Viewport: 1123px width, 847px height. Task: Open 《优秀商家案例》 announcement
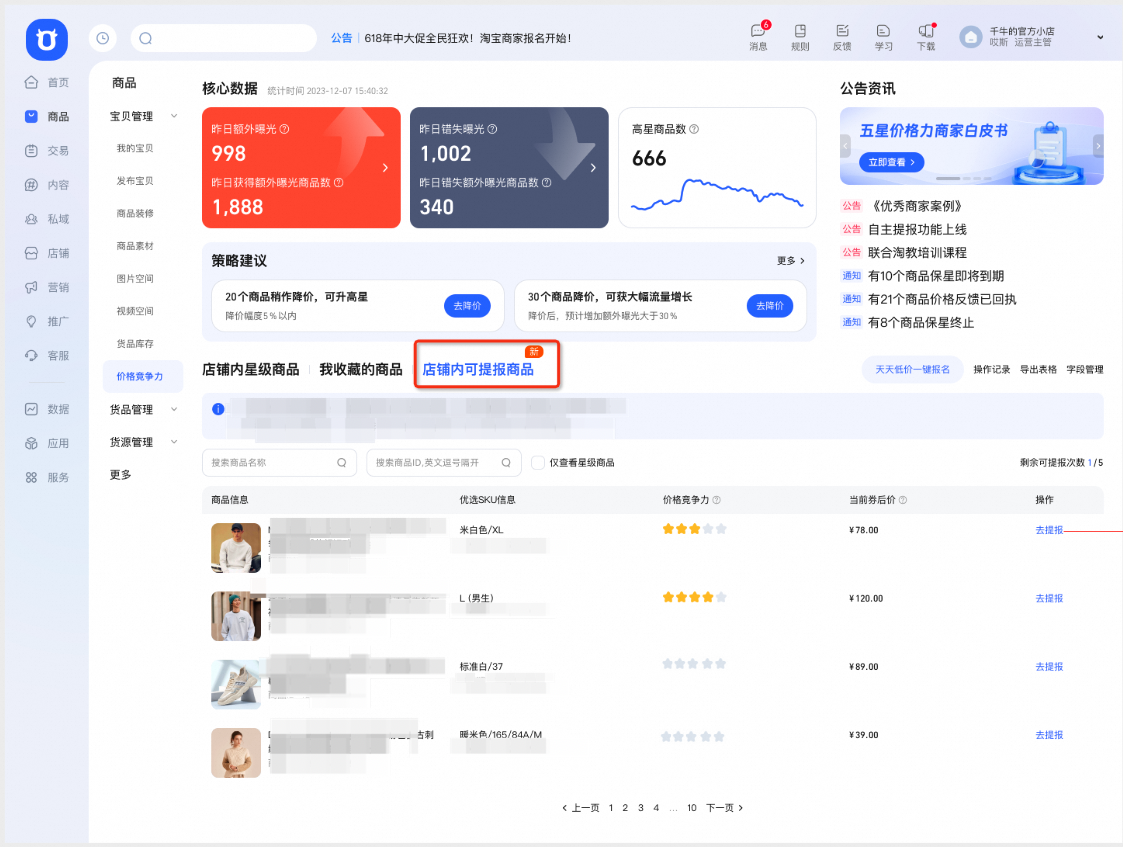coord(917,206)
